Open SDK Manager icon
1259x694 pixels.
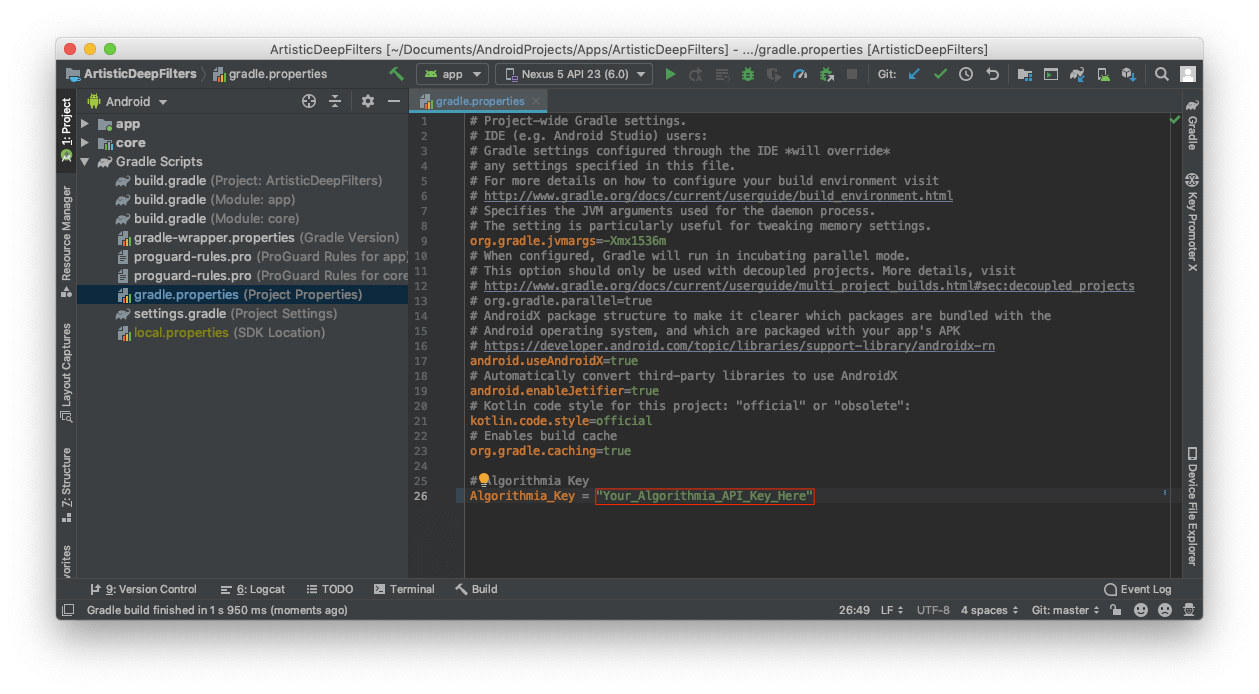[x=1129, y=74]
